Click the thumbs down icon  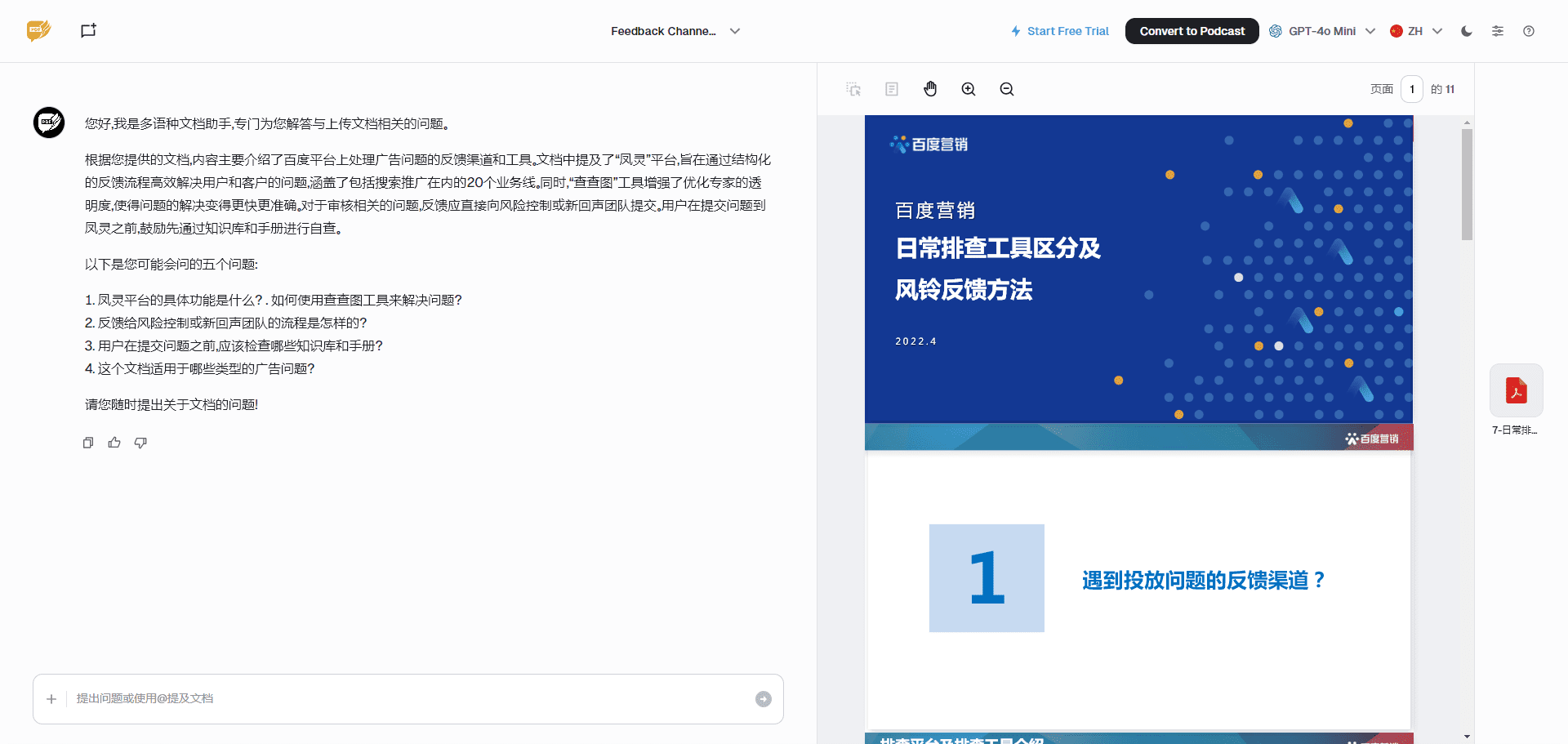pos(140,443)
